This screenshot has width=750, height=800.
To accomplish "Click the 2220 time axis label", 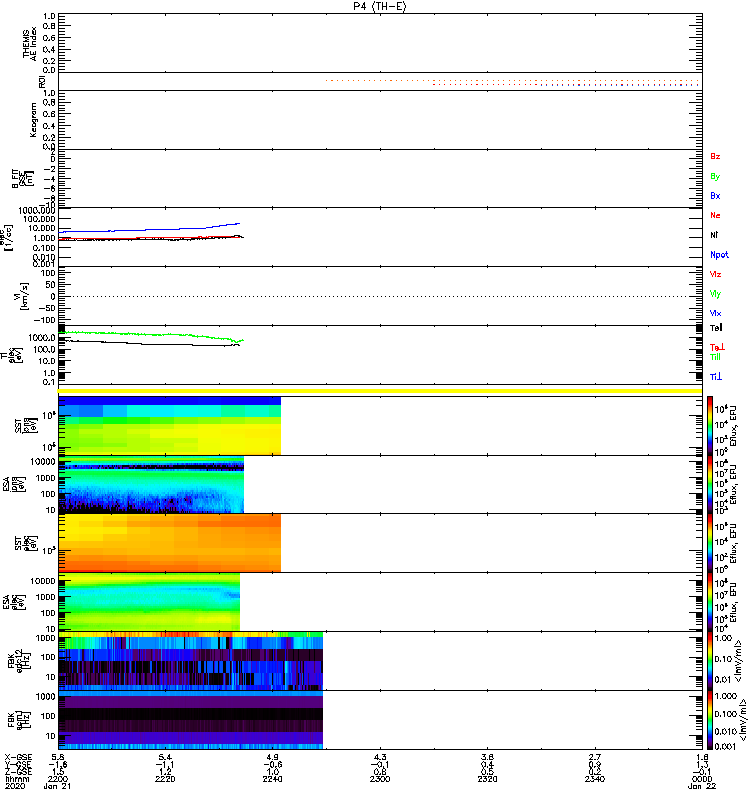I will point(165,779).
